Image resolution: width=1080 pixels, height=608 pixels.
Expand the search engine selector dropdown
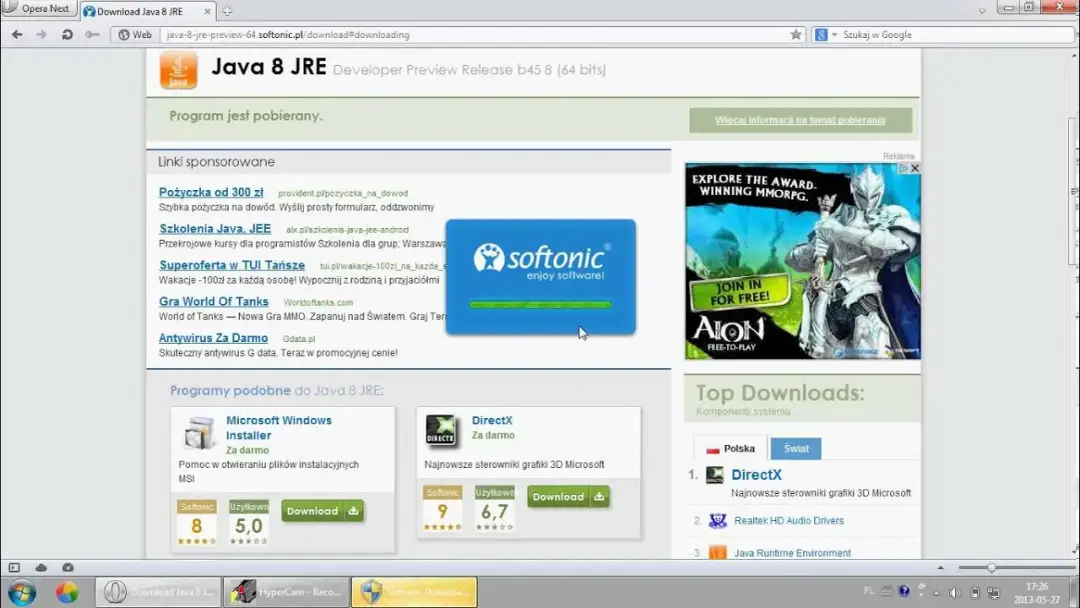833,35
